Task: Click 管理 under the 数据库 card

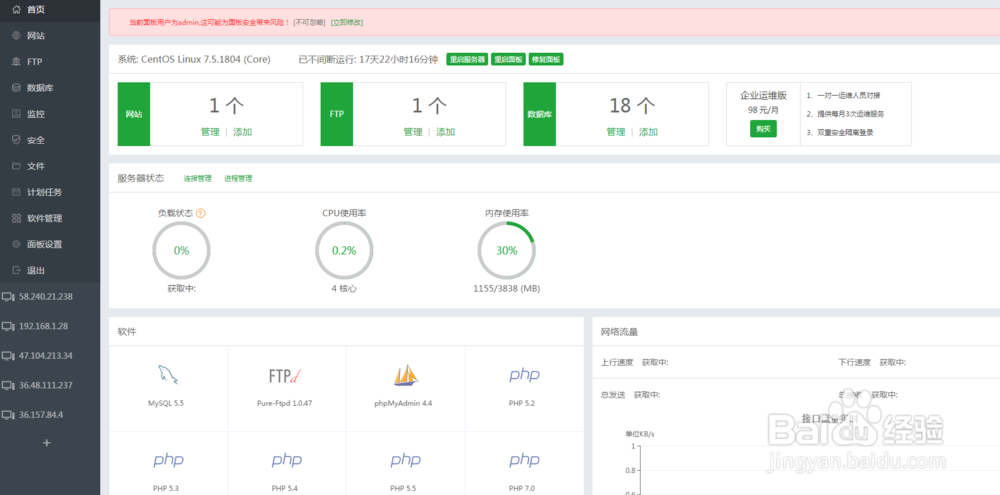Action: coord(615,132)
